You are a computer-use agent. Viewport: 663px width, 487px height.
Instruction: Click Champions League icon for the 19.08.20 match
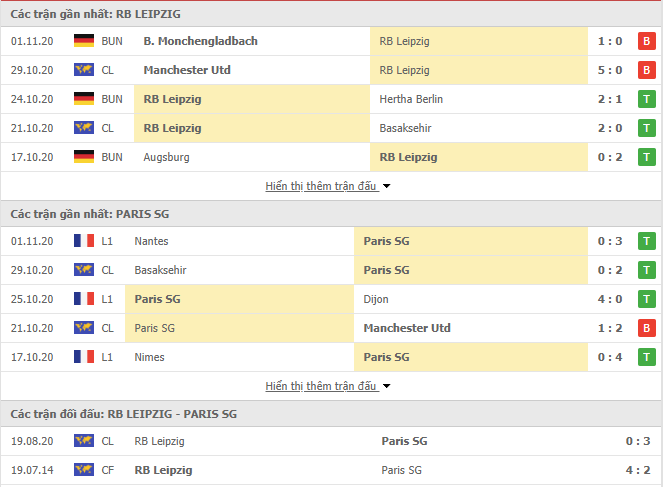(x=84, y=441)
